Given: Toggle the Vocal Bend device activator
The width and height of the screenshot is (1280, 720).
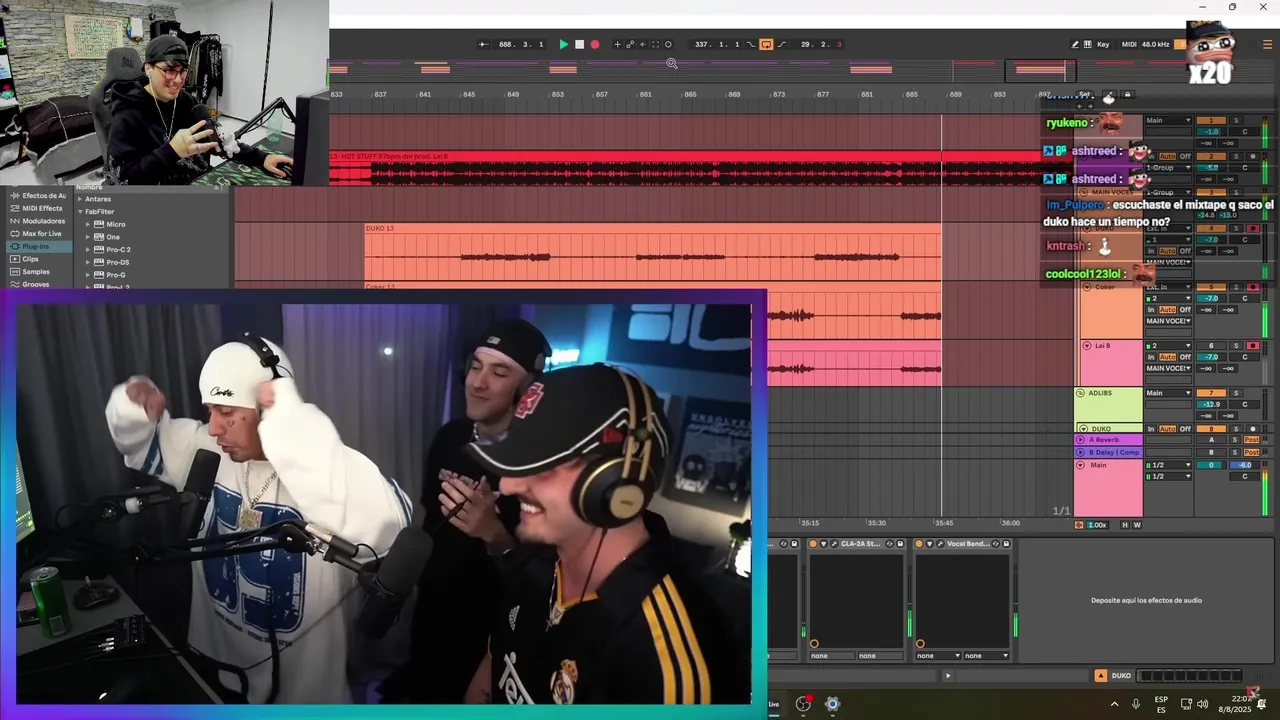Looking at the screenshot, I should 919,544.
